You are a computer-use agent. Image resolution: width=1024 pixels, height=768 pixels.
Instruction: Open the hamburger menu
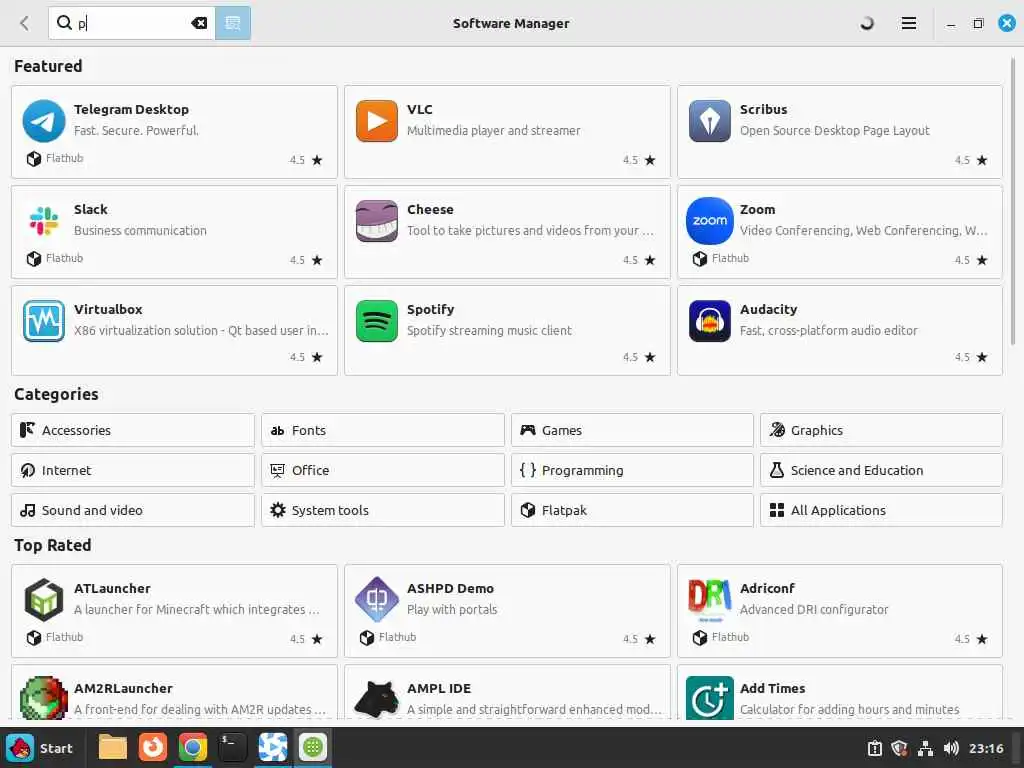click(908, 23)
